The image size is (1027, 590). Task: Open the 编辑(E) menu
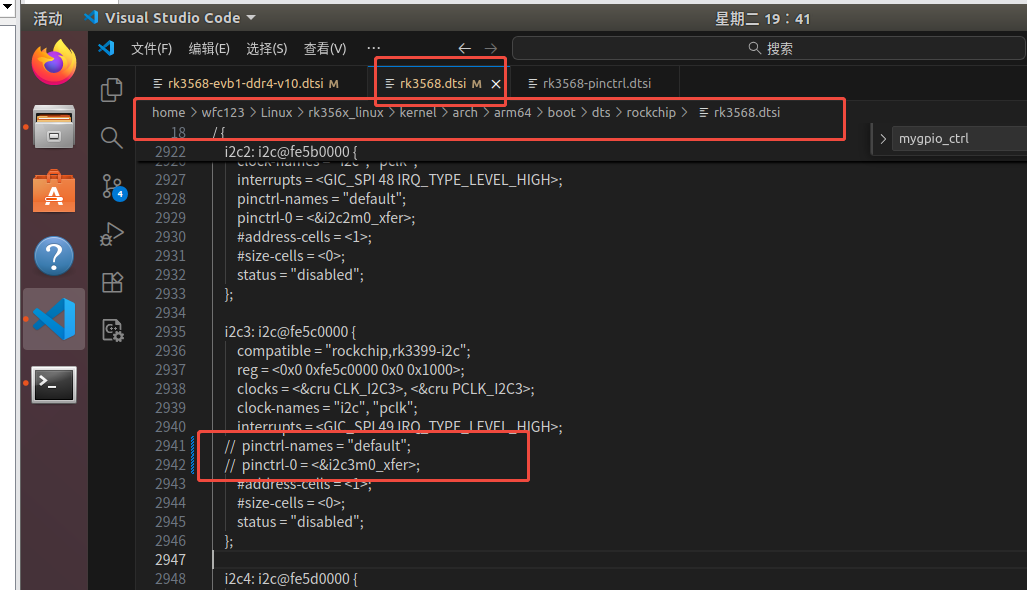click(209, 48)
